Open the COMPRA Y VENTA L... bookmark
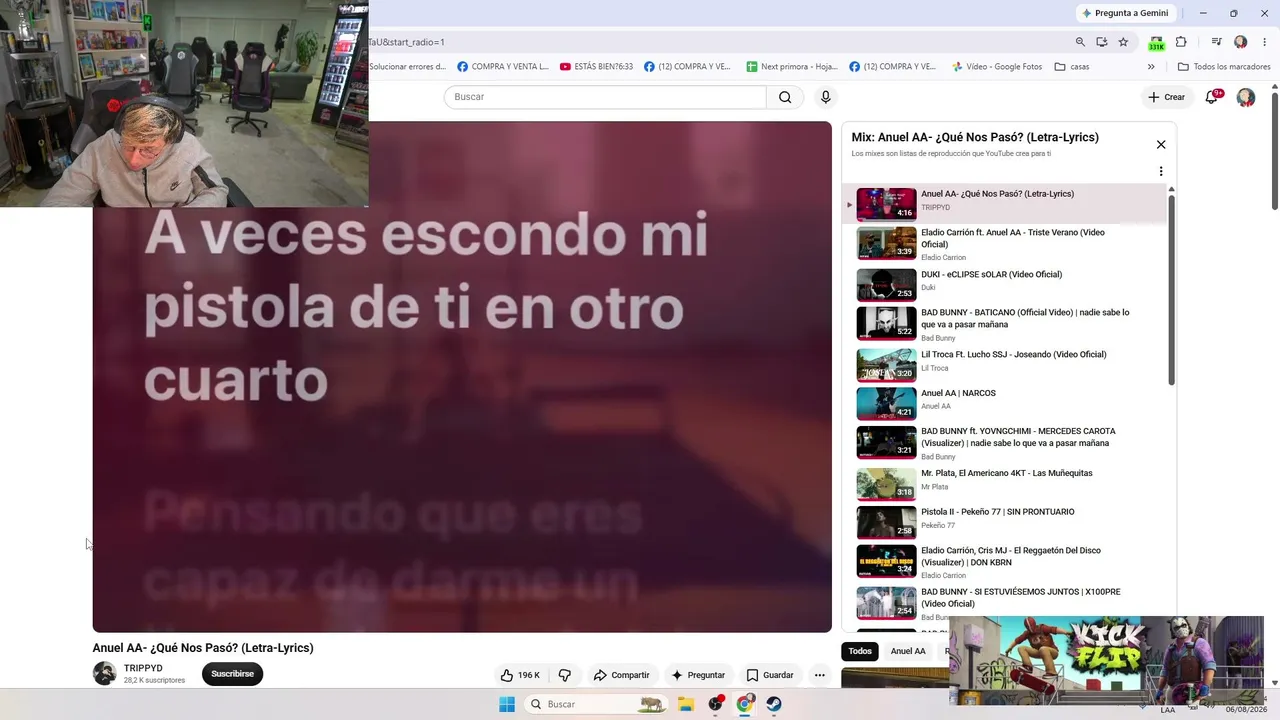 pos(502,67)
